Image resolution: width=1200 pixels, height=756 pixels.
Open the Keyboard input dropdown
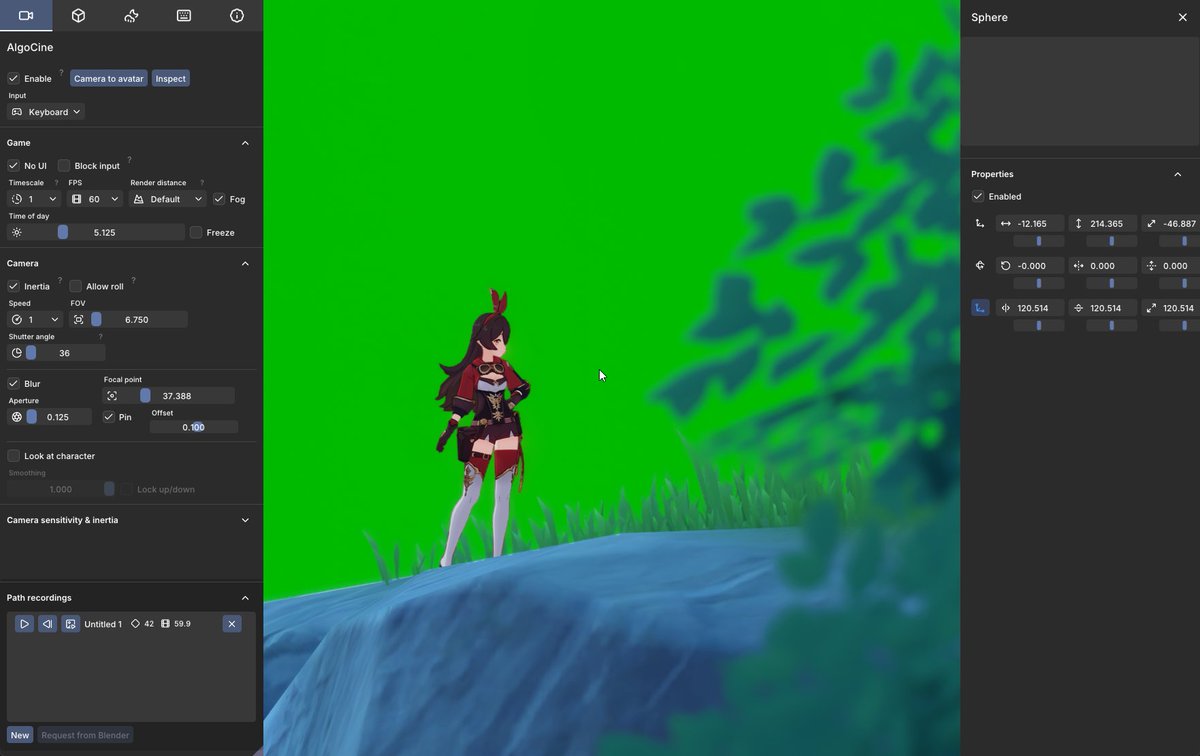tap(46, 112)
